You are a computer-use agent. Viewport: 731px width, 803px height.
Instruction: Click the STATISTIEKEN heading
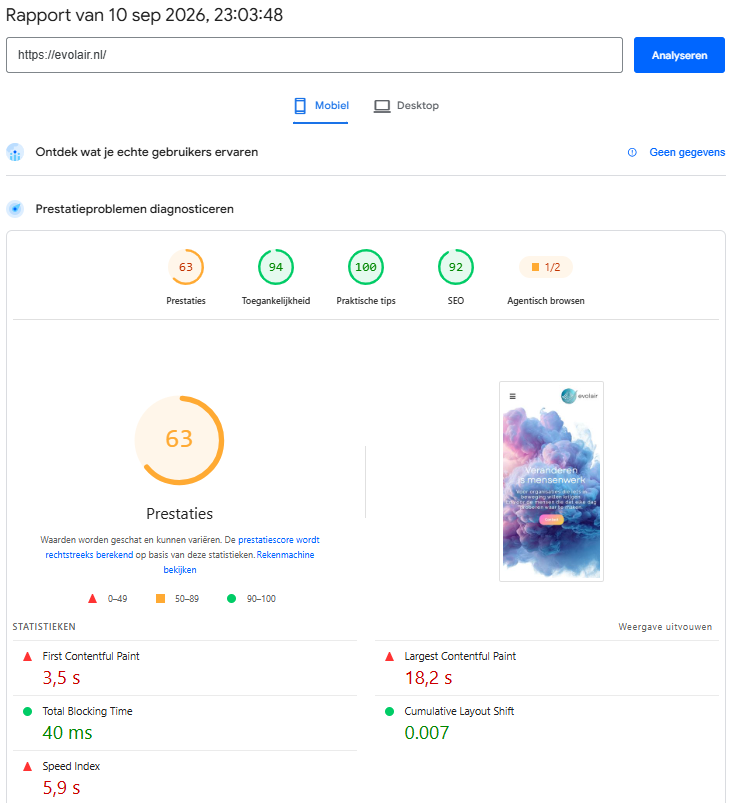pyautogui.click(x=44, y=627)
